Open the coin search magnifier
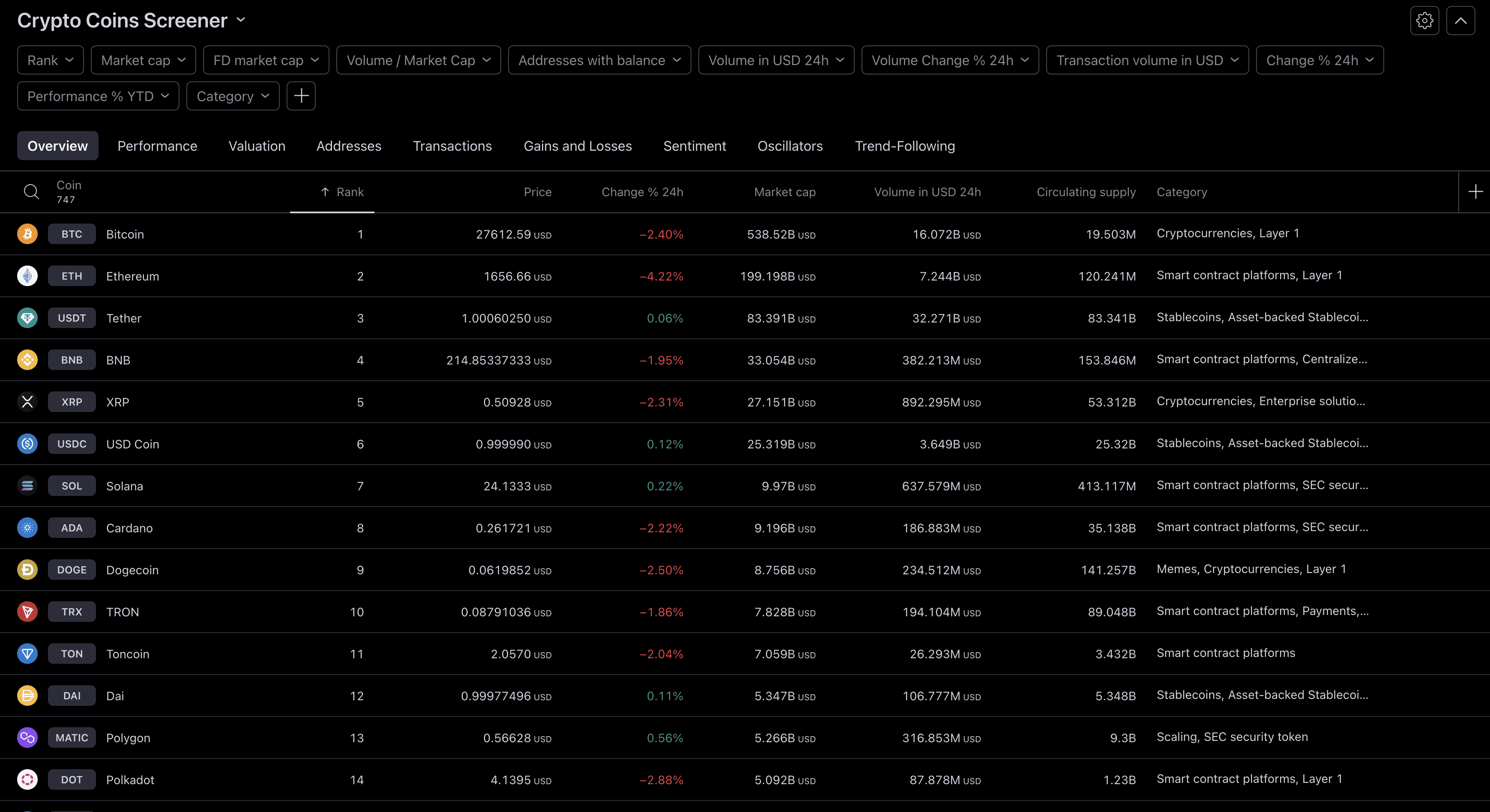Viewport: 1490px width, 812px height. [31, 191]
